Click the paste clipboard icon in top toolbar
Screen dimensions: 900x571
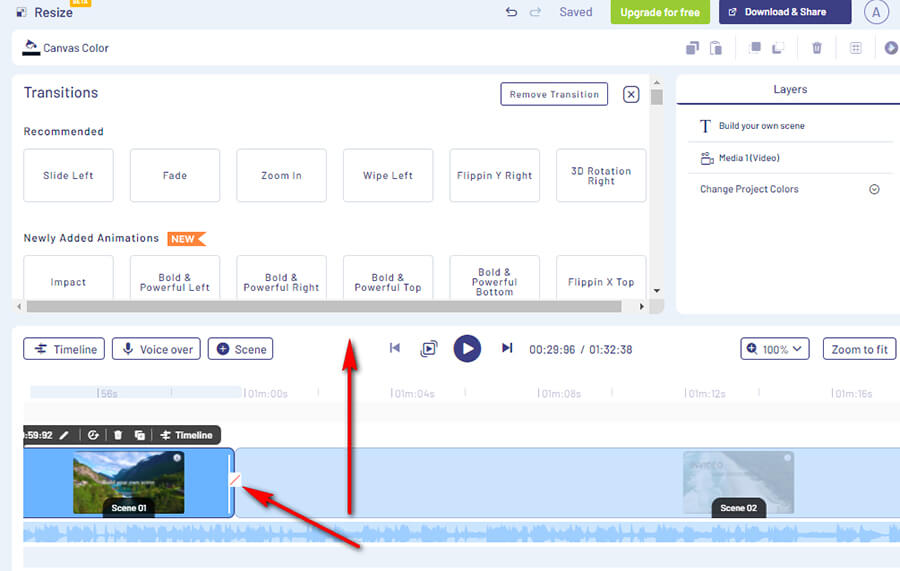pos(716,48)
